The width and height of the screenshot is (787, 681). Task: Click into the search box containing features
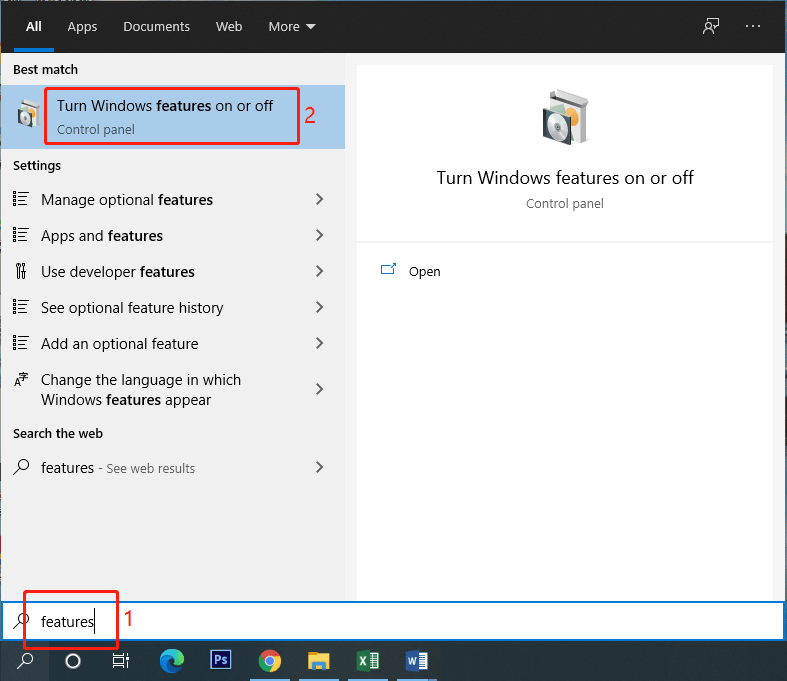[393, 621]
